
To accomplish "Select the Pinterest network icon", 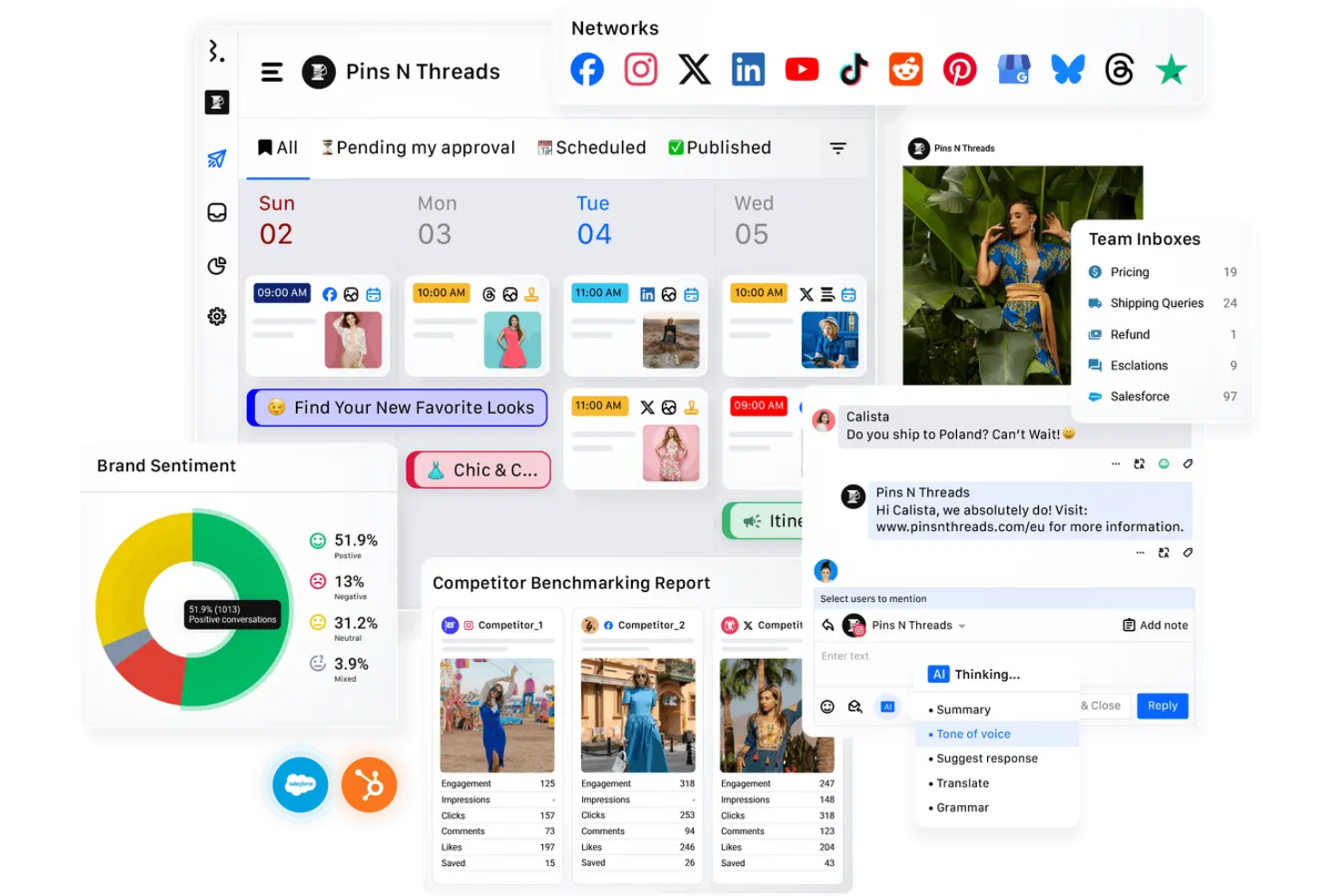I will click(x=959, y=69).
